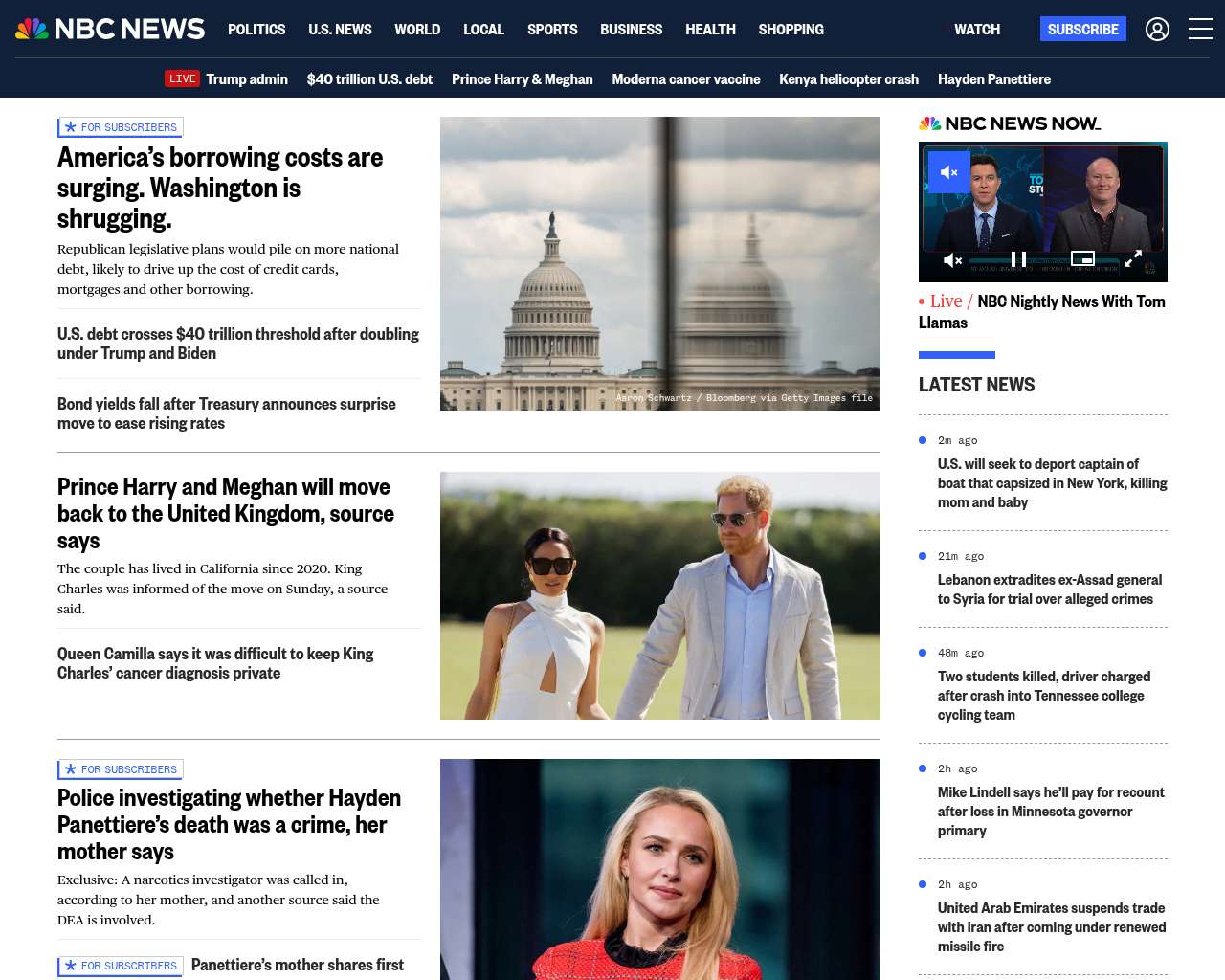
Task: Open the NBC News Now logo link
Action: point(1010,123)
